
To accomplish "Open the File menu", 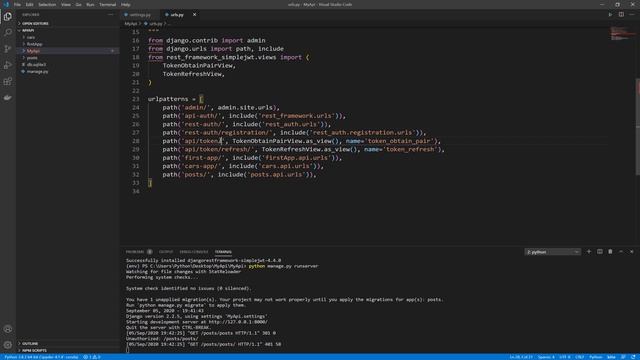I will coord(17,4).
